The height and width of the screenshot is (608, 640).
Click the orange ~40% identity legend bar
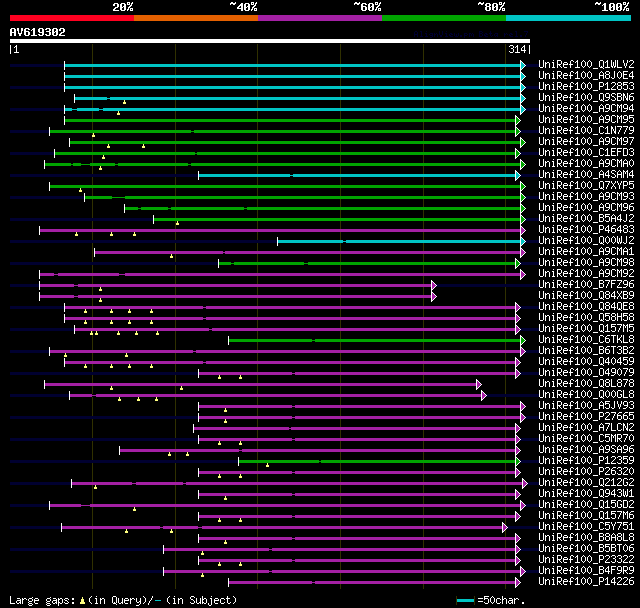coord(196,18)
